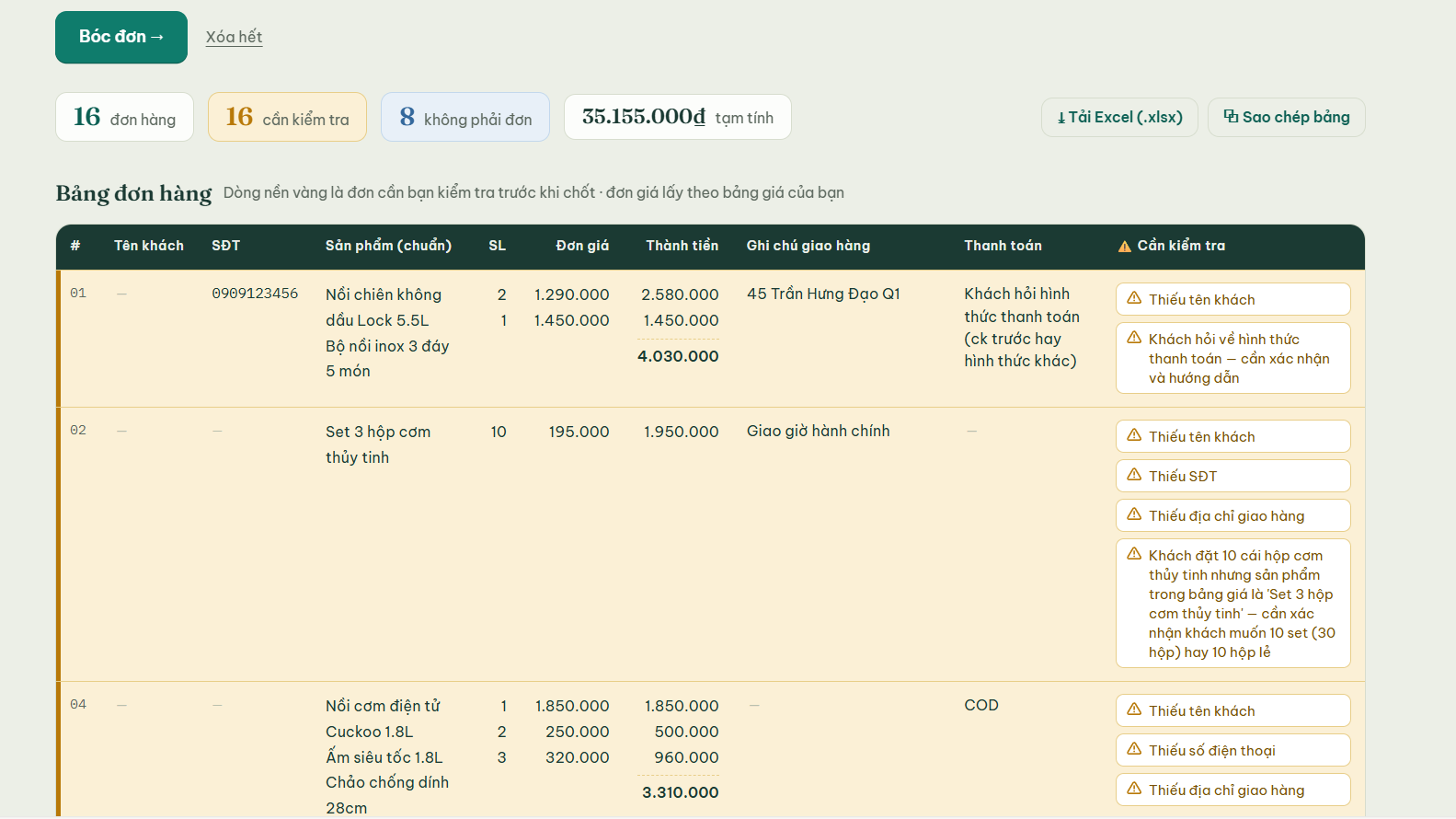Click the warning icon beside Khách hỏi về hình thức
This screenshot has width=1456, height=819.
point(1134,338)
